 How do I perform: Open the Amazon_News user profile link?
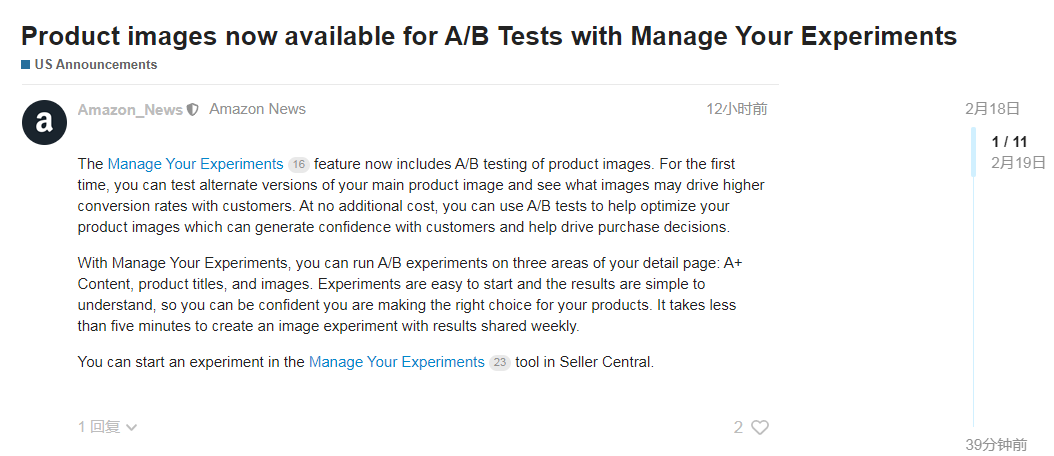[130, 110]
